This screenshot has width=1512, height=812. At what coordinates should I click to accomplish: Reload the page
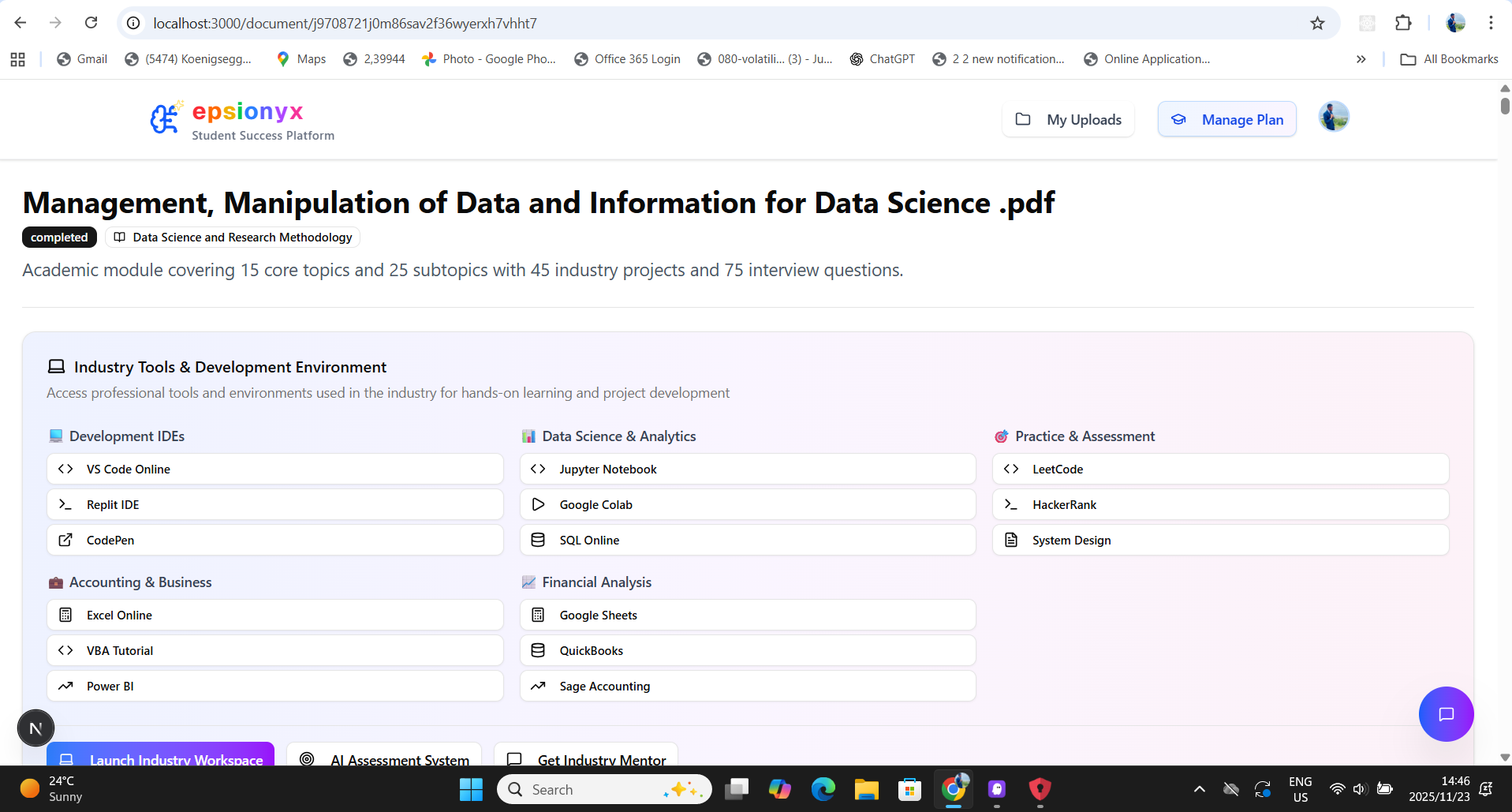91,23
